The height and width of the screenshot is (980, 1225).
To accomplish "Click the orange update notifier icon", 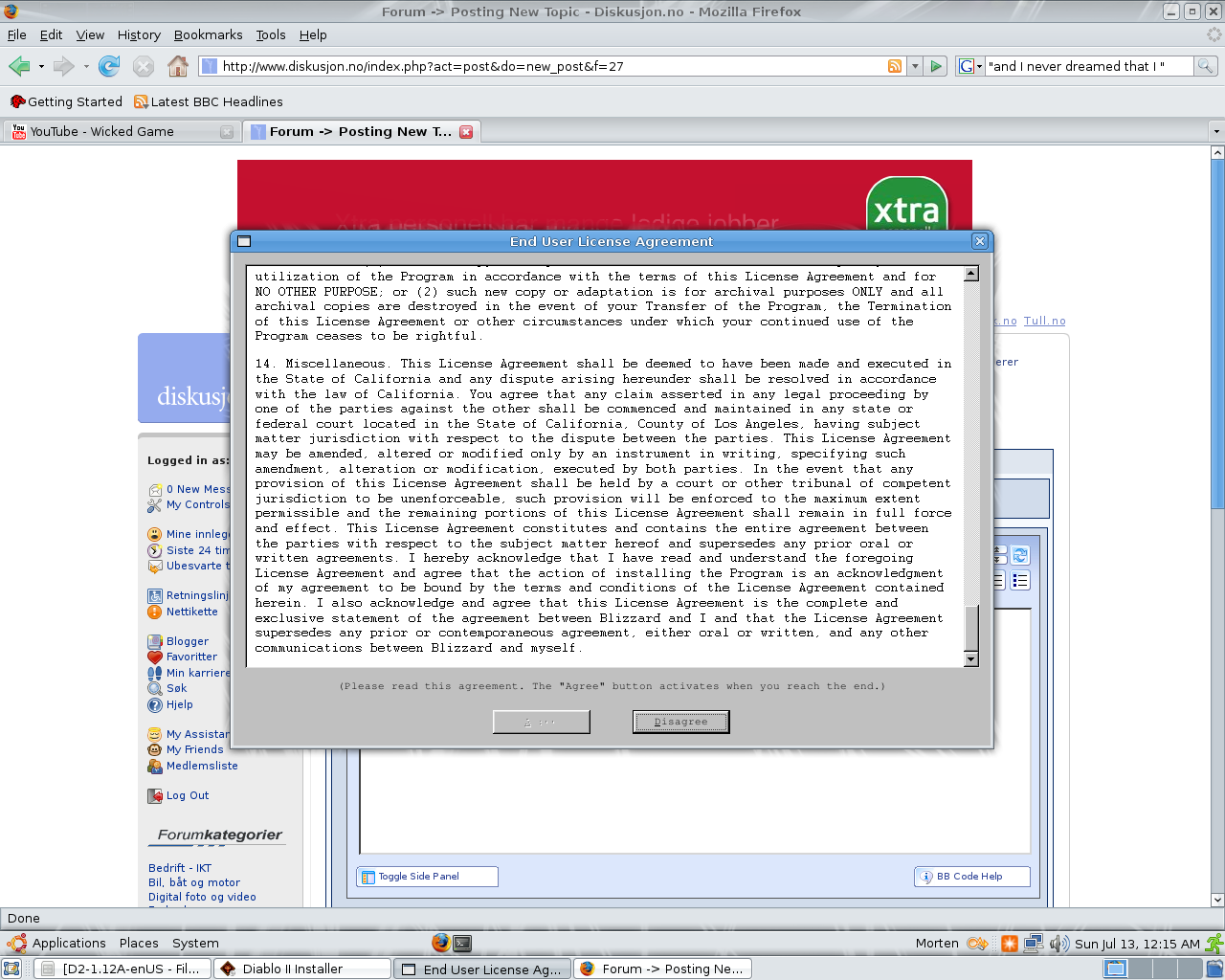I will pyautogui.click(x=1010, y=944).
